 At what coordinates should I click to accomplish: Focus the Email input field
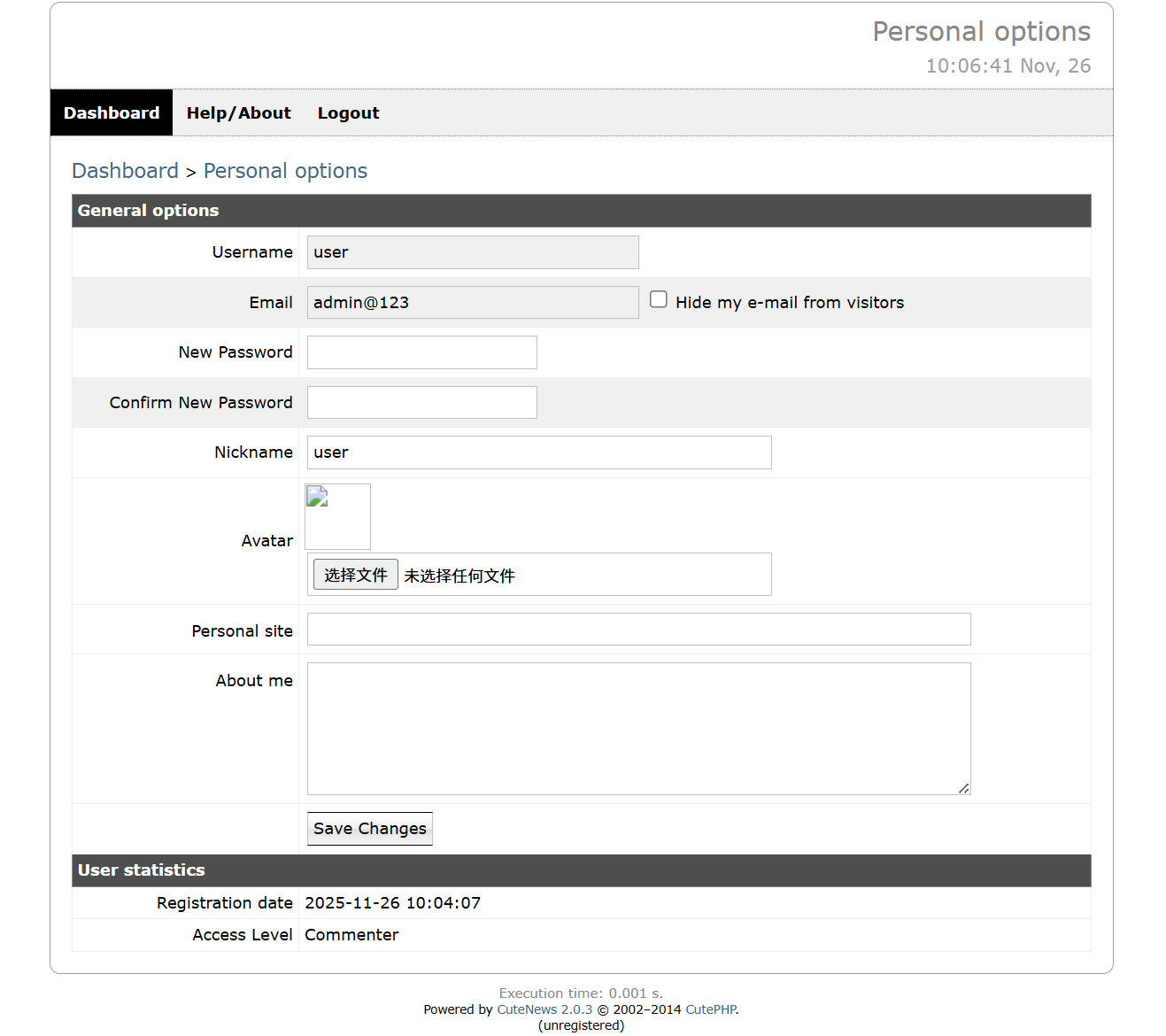(473, 303)
